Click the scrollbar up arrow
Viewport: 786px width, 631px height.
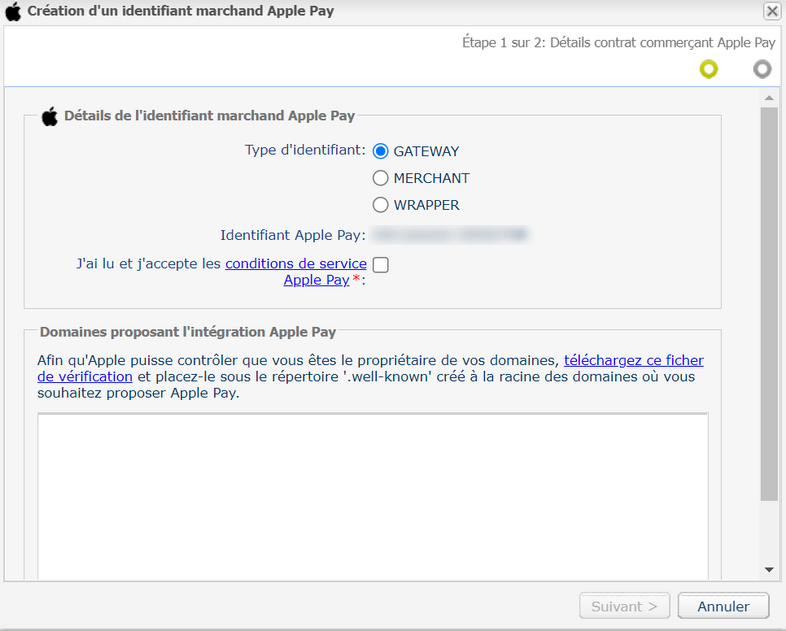tap(769, 98)
